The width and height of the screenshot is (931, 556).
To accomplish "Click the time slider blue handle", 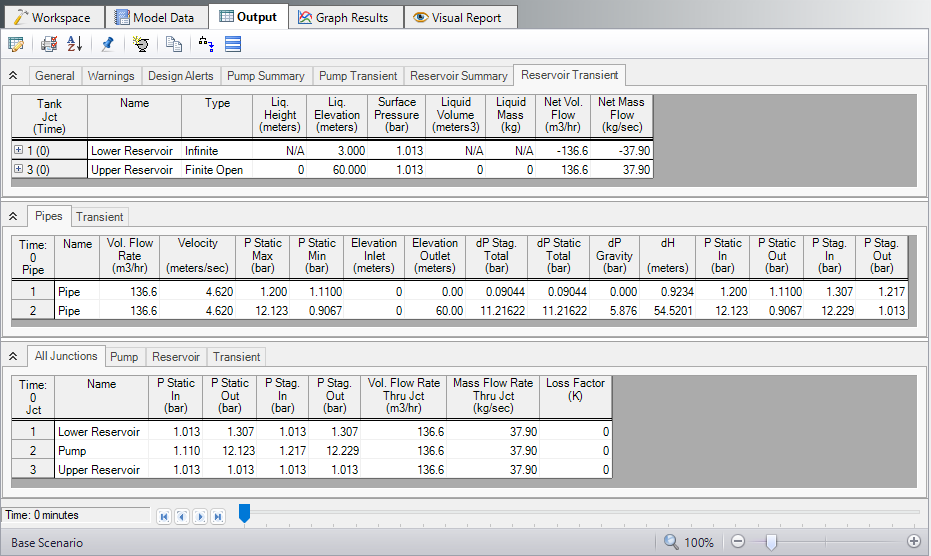I will (244, 514).
